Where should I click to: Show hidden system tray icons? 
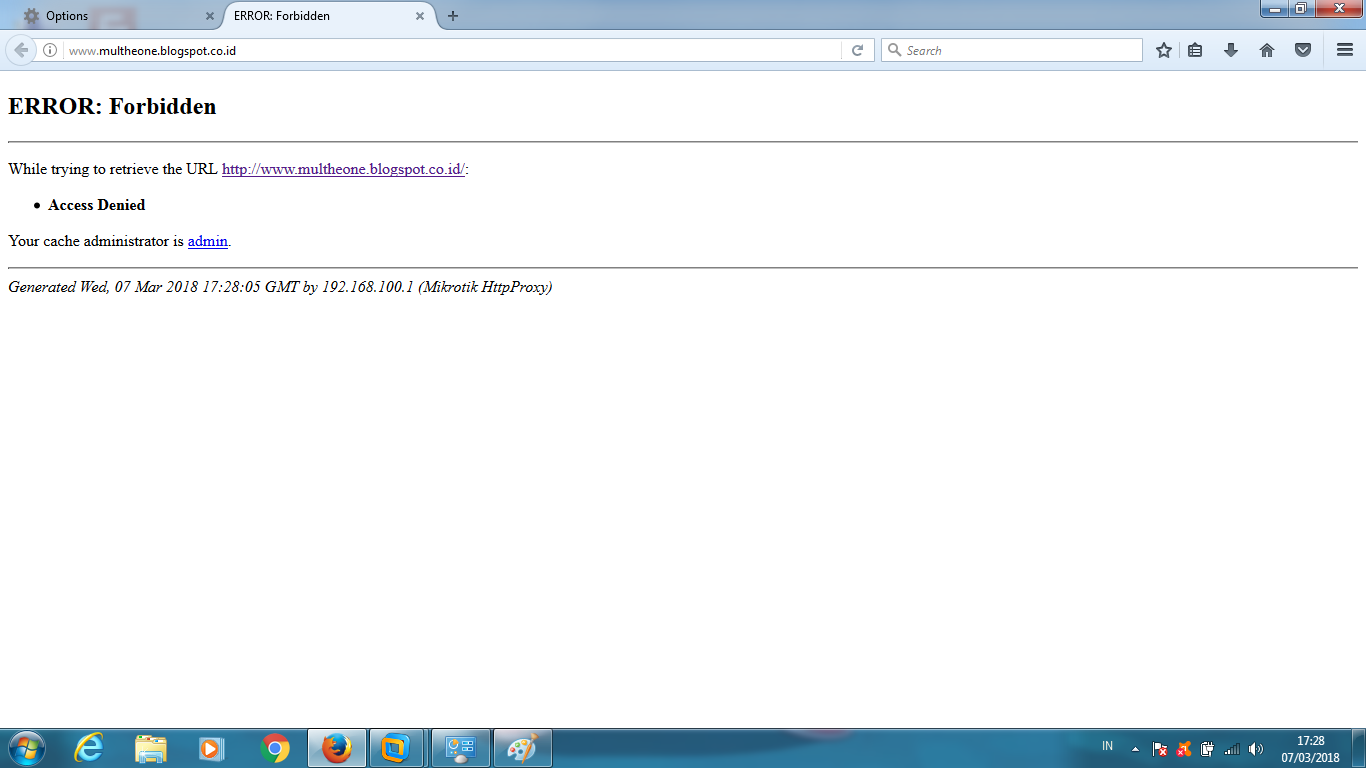coord(1135,749)
